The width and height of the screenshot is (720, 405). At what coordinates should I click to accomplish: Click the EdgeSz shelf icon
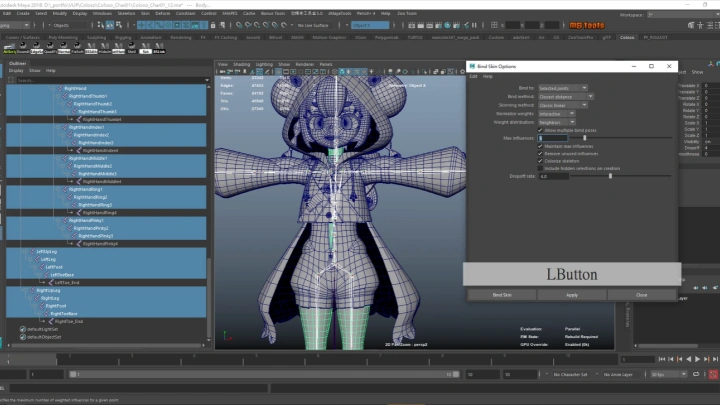pos(36,47)
